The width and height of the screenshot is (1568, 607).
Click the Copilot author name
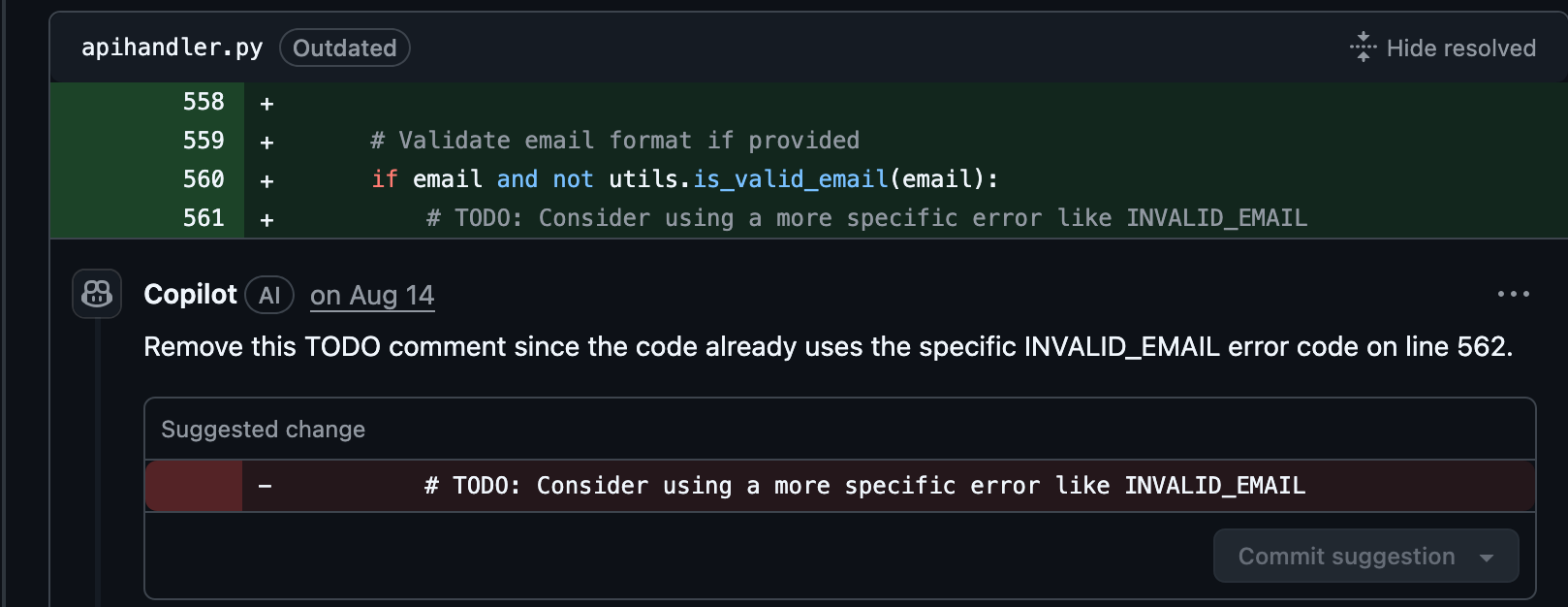pyautogui.click(x=190, y=295)
